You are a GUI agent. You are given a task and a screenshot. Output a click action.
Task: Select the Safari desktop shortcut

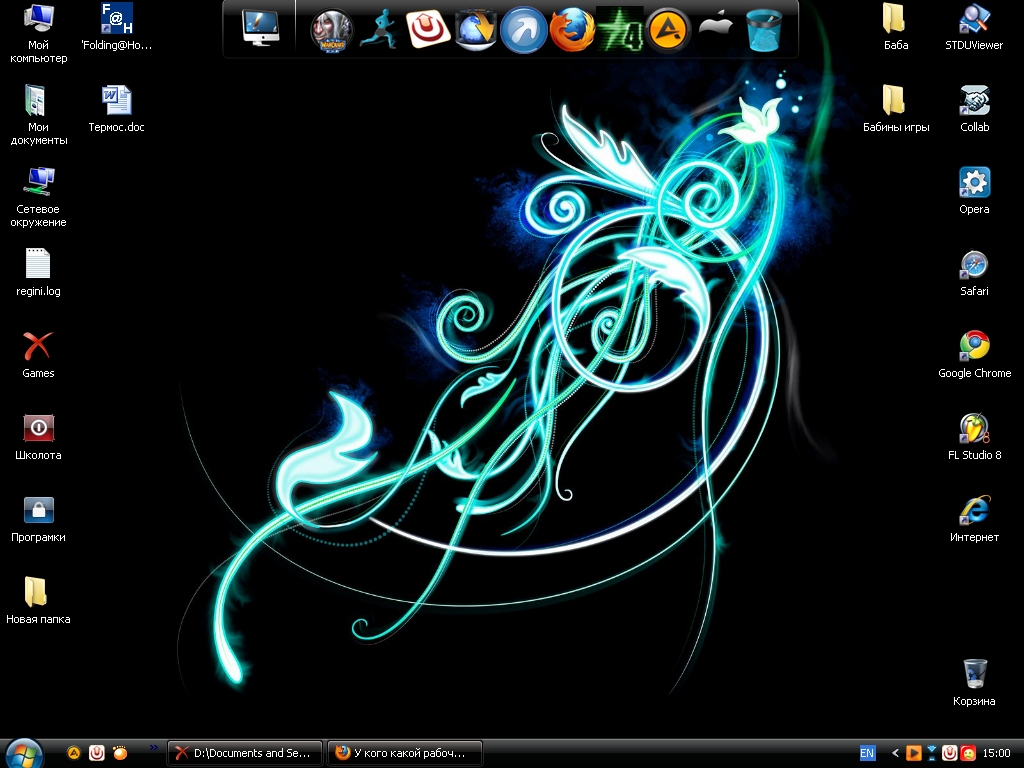click(x=974, y=265)
